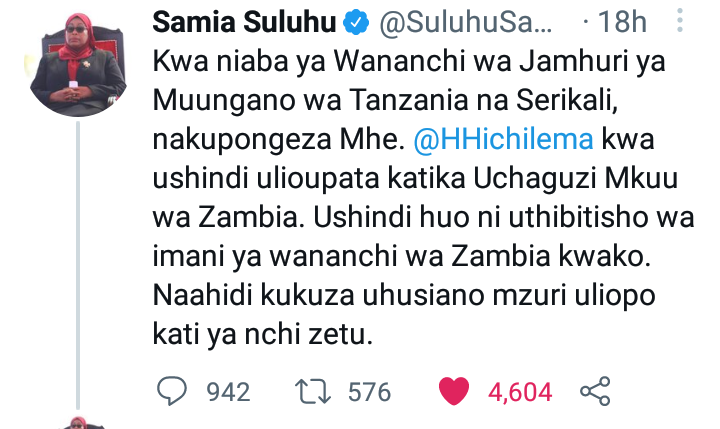Open the @HHichilema mention link
This screenshot has width=720, height=429.
(x=503, y=139)
